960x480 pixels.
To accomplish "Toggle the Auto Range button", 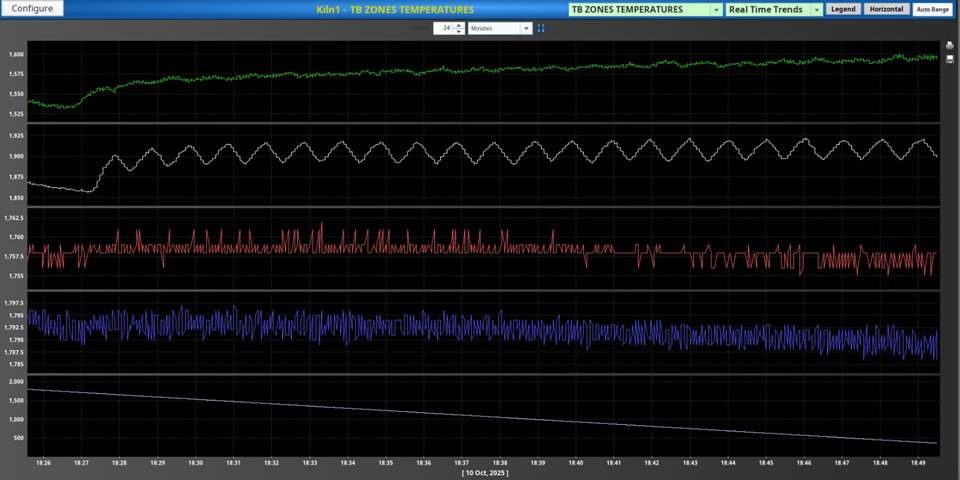I will click(932, 9).
